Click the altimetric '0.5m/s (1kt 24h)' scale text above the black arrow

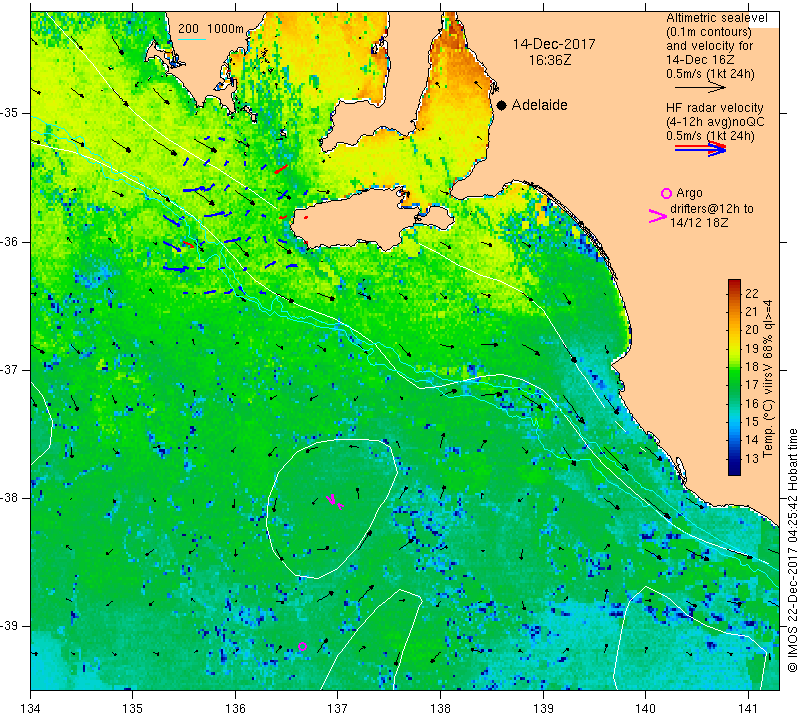pyautogui.click(x=710, y=74)
